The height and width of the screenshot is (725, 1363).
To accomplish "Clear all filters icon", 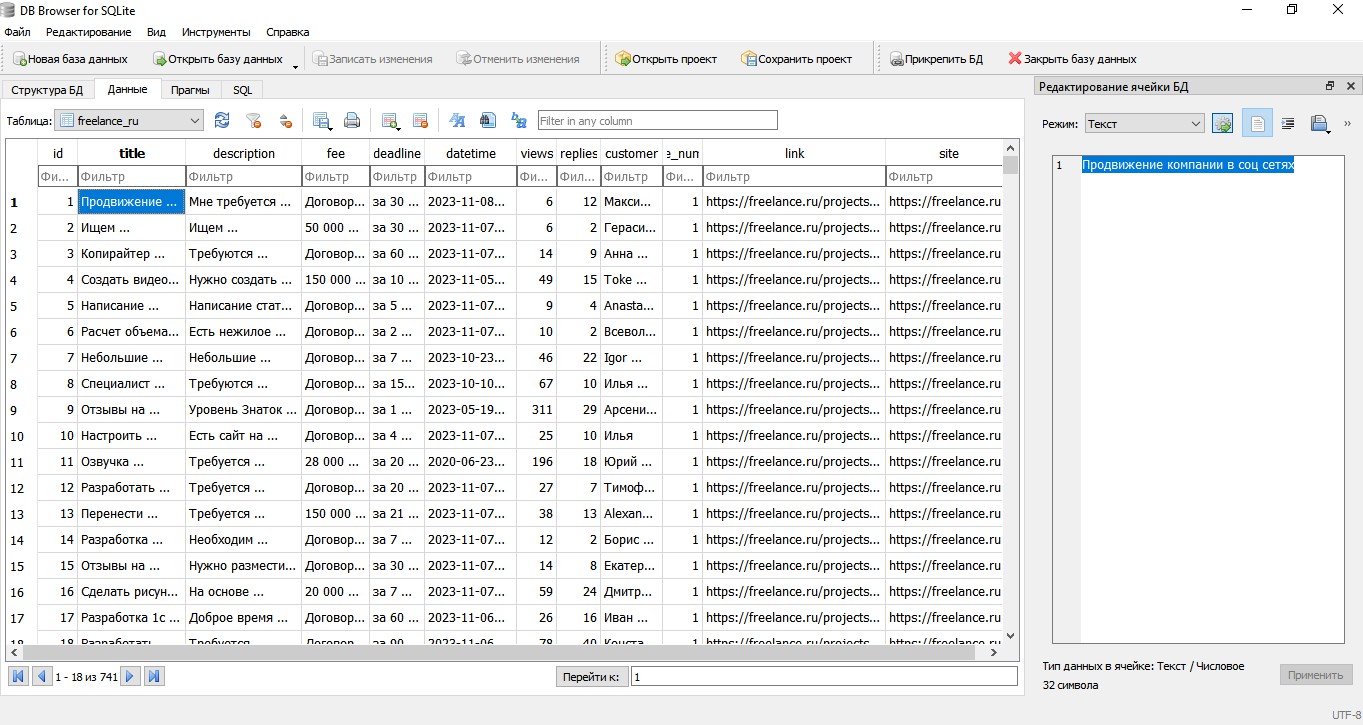I will [x=254, y=121].
